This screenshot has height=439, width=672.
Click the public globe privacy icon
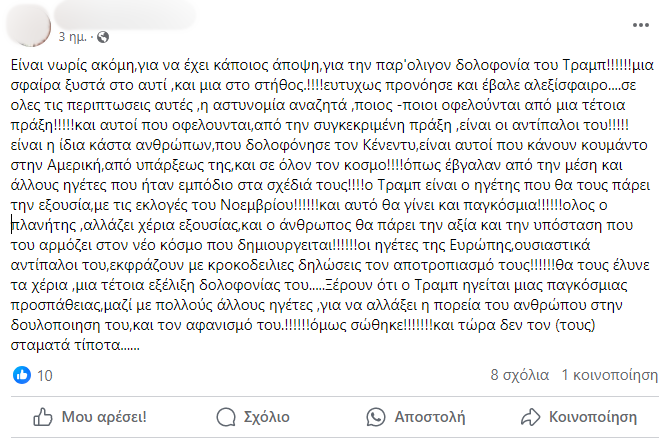coord(103,37)
